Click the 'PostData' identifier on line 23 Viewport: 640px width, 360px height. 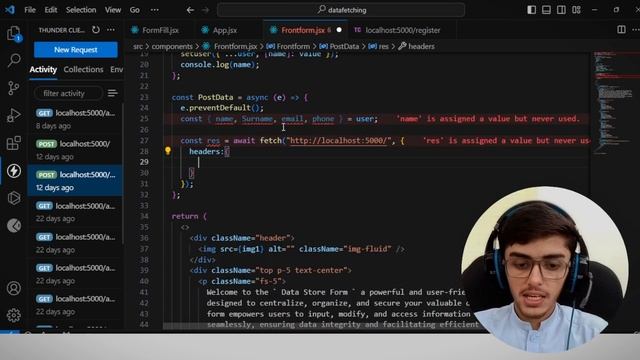216,98
